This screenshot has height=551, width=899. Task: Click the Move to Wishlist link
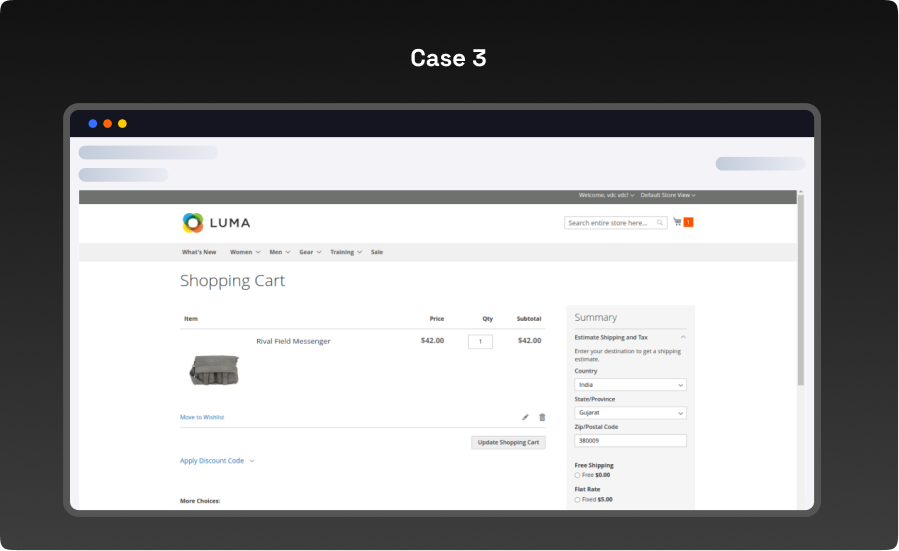(x=202, y=417)
